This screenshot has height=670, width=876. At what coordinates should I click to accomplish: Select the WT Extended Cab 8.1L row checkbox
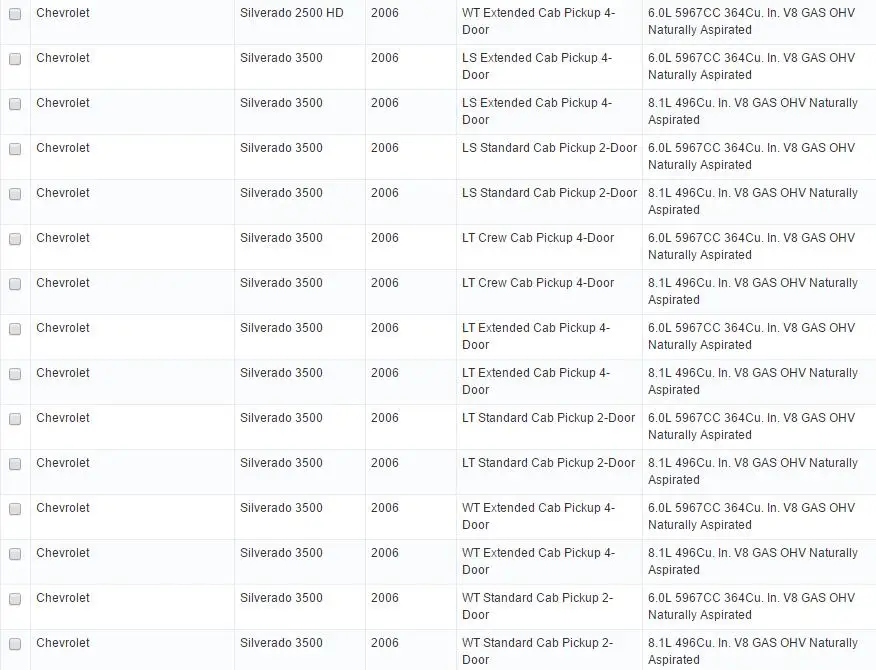15,554
